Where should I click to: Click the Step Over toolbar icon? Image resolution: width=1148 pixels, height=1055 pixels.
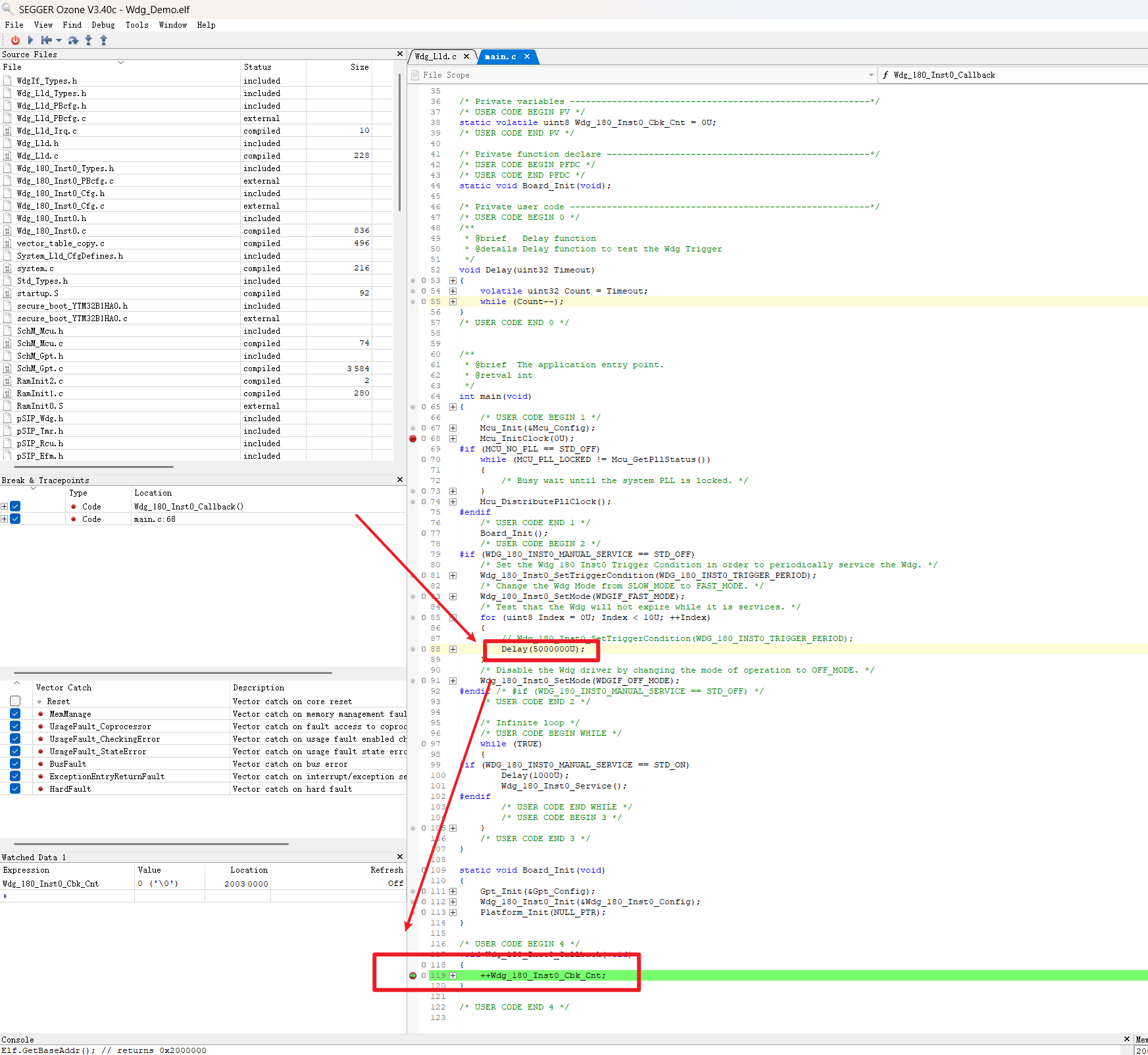pos(73,40)
